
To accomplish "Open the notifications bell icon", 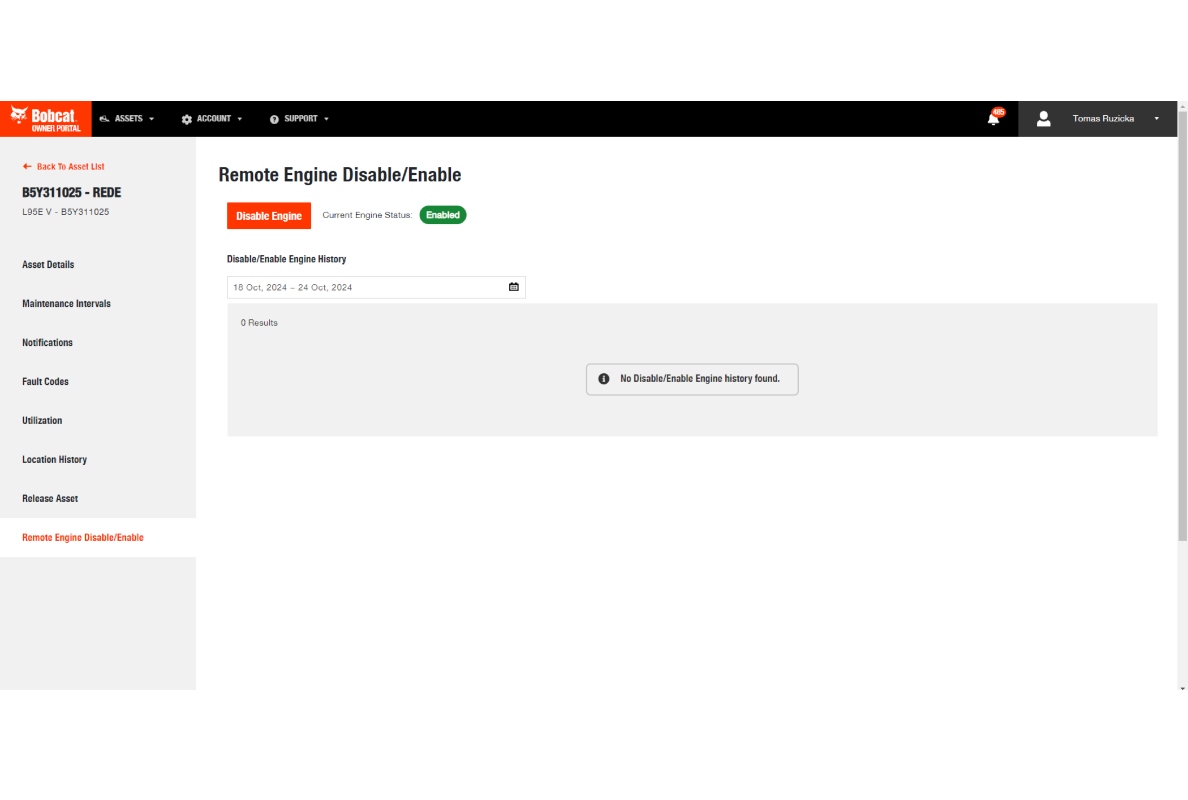I will [x=993, y=118].
